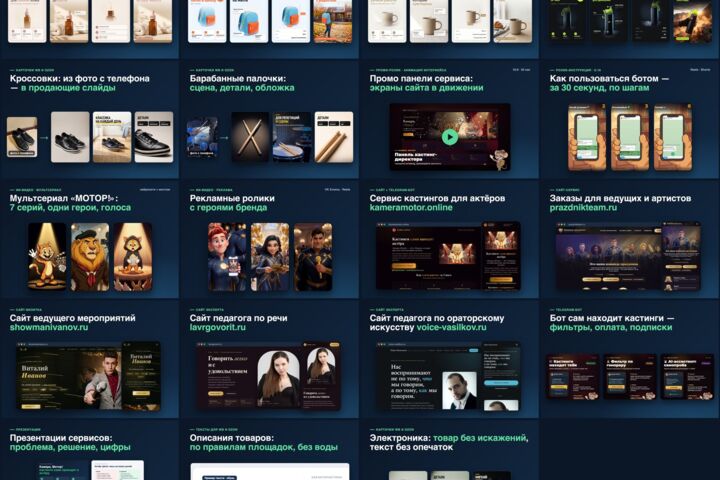The width and height of the screenshot is (720, 480).
Task: Open the mug with pastry lifestyle image
Action: pos(512,21)
